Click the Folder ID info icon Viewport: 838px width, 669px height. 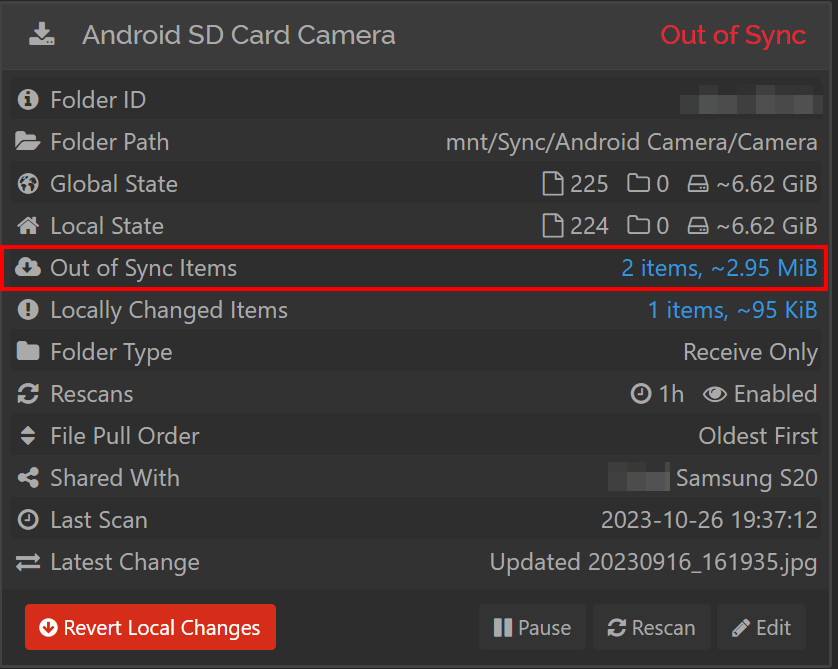click(28, 99)
